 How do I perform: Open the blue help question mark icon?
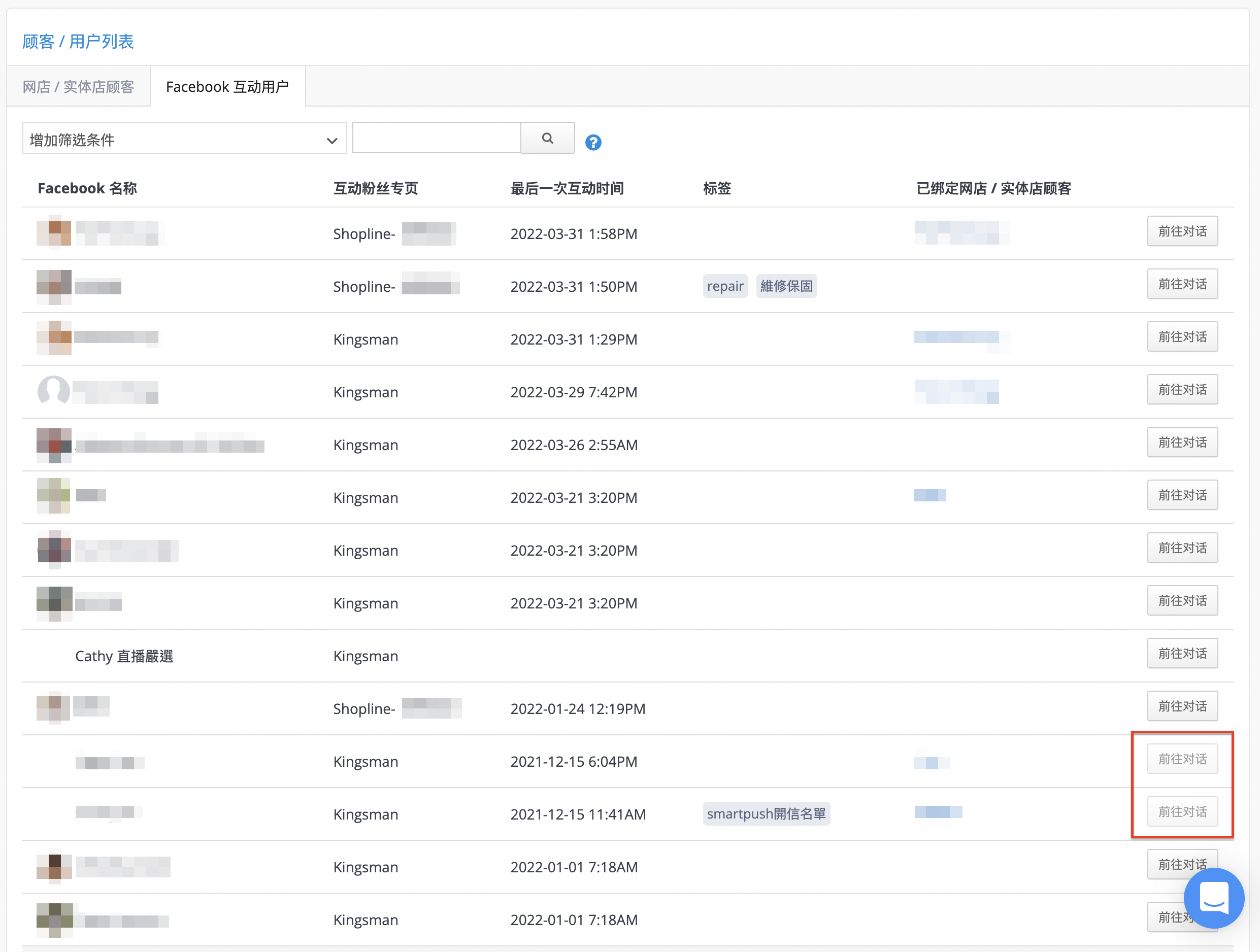(x=593, y=143)
